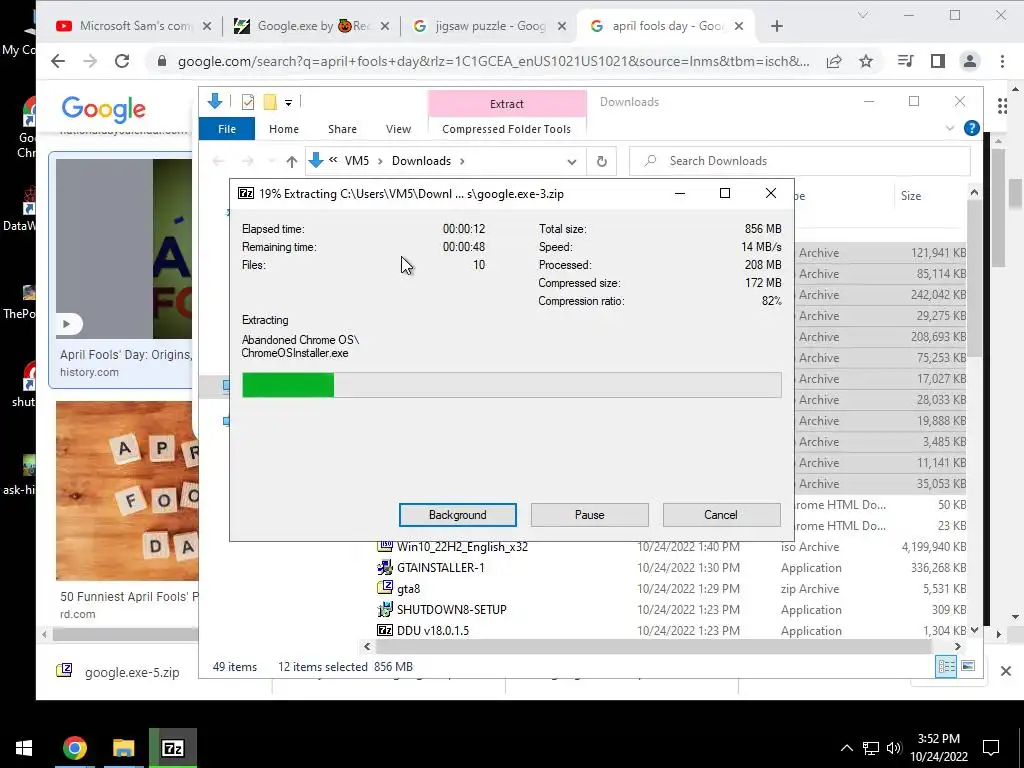
Task: Switch to the Share ribbon tab
Action: pyautogui.click(x=342, y=129)
